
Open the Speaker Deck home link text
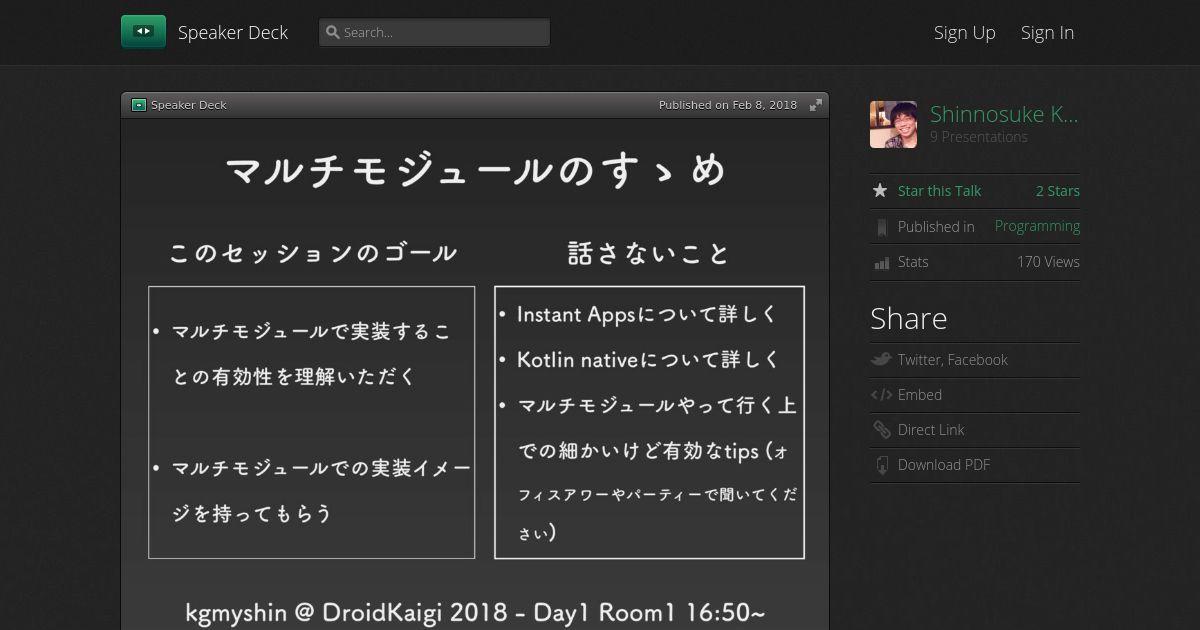click(233, 32)
